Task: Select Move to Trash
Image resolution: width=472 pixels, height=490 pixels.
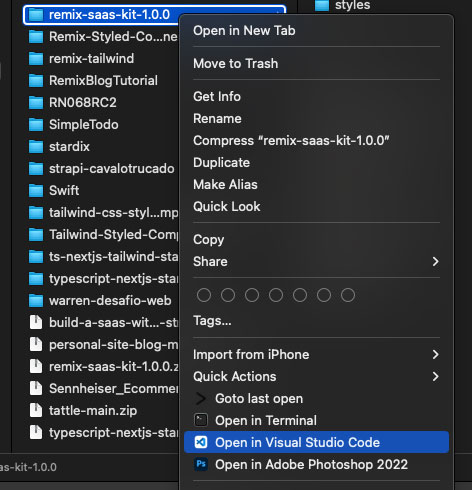Action: point(316,63)
